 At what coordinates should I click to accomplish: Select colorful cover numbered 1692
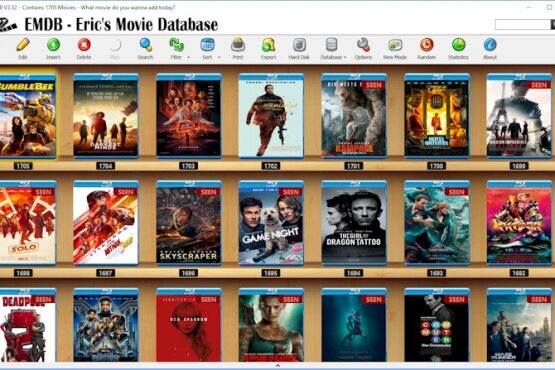pyautogui.click(x=519, y=223)
